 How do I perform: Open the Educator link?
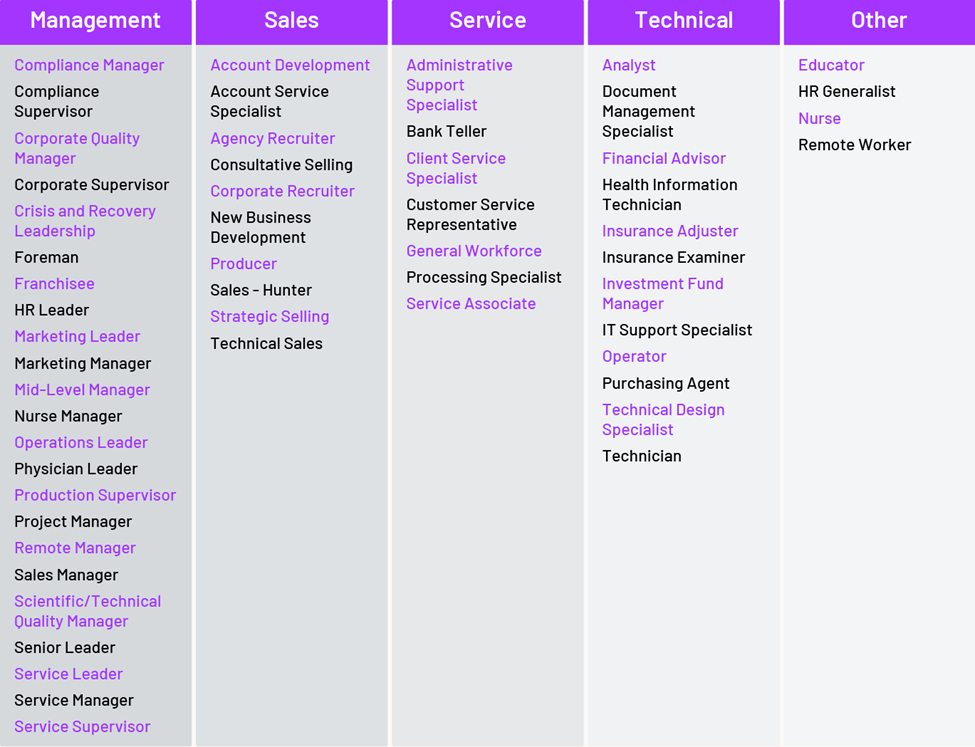point(831,65)
